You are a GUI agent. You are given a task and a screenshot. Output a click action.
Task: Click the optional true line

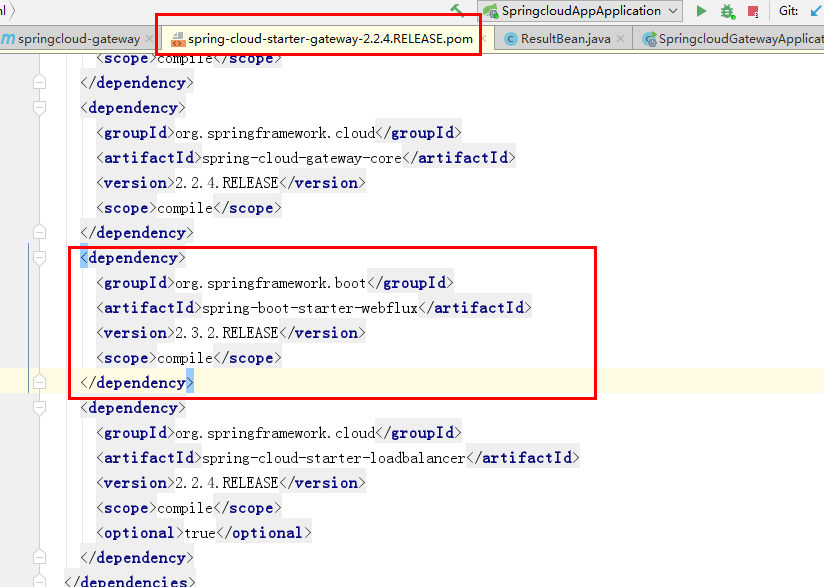click(x=204, y=533)
